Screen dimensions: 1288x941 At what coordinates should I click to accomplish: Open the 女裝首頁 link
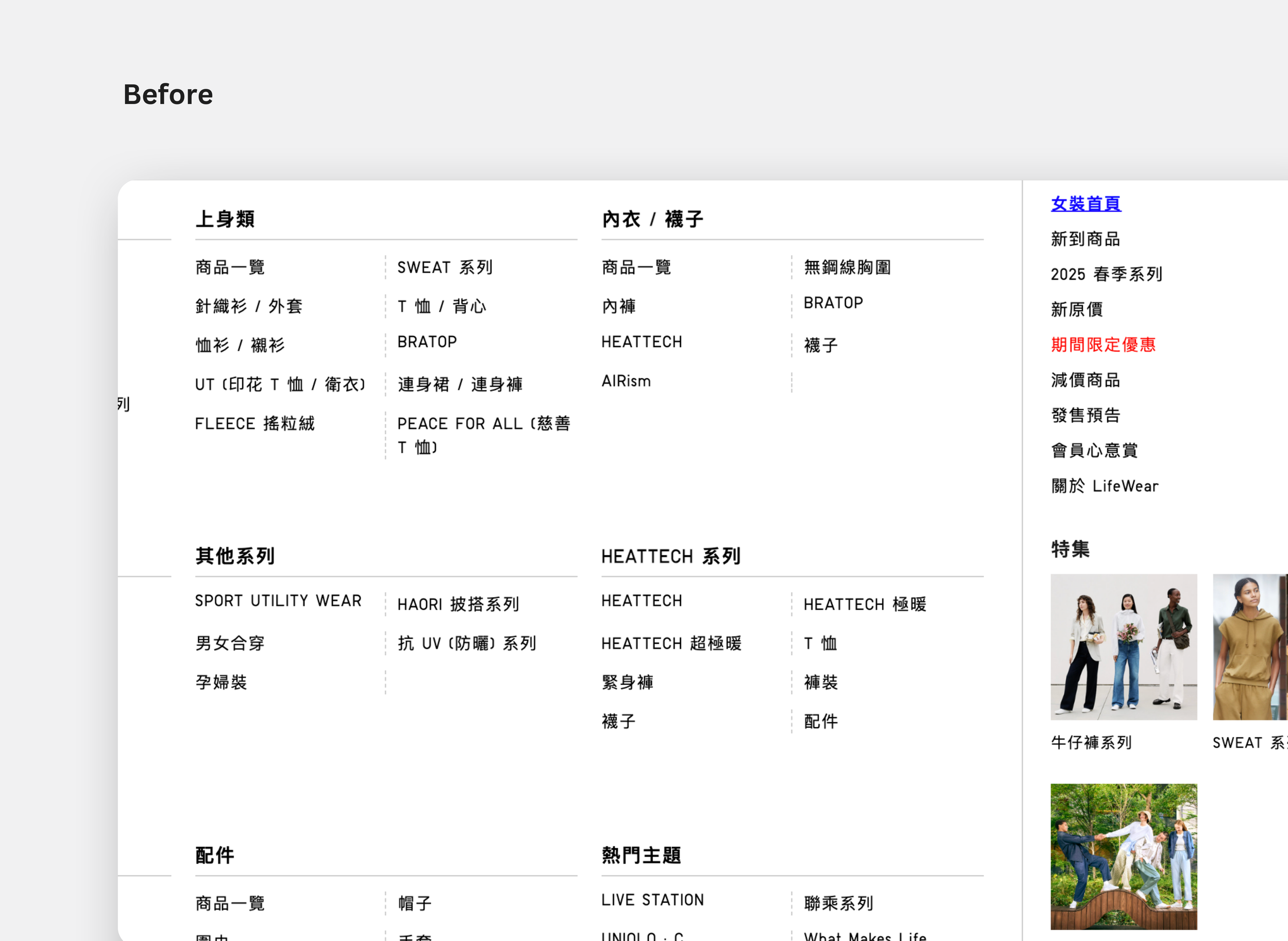pyautogui.click(x=1085, y=203)
